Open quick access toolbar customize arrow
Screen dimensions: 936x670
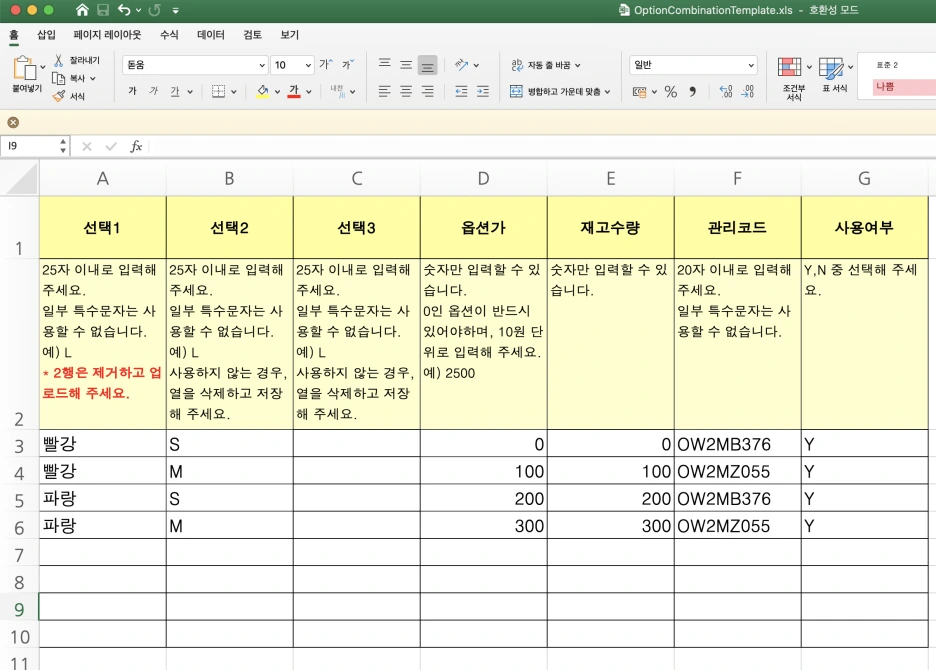[176, 10]
